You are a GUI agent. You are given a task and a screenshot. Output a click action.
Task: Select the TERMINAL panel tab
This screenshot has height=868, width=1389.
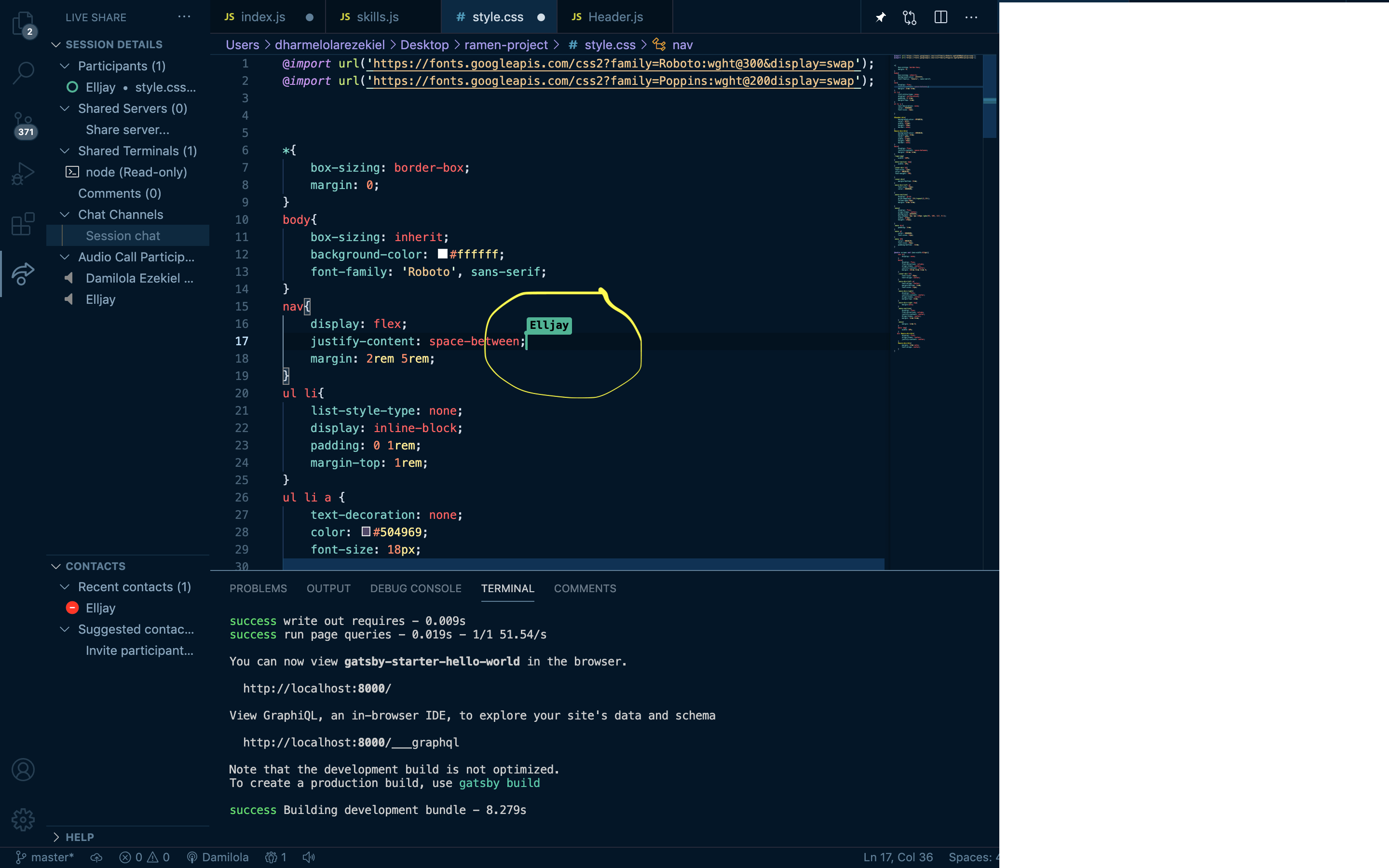coord(507,588)
